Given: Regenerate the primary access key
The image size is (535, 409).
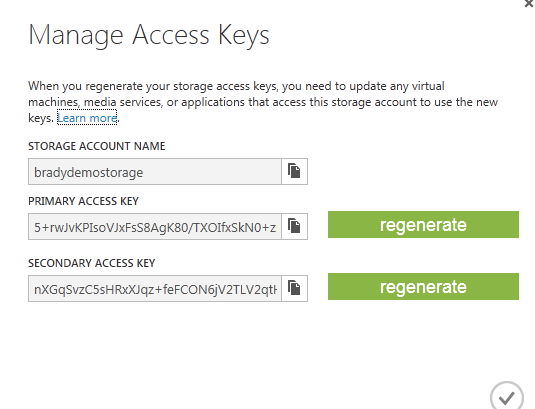Looking at the screenshot, I should click(423, 224).
